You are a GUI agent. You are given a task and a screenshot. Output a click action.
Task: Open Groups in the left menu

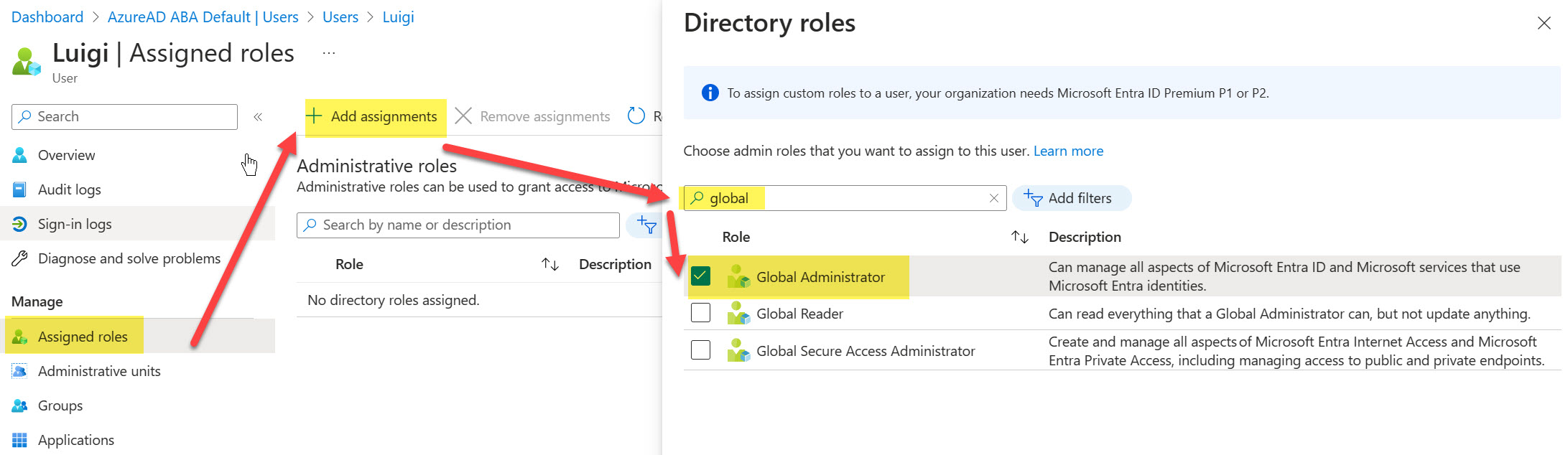(60, 405)
